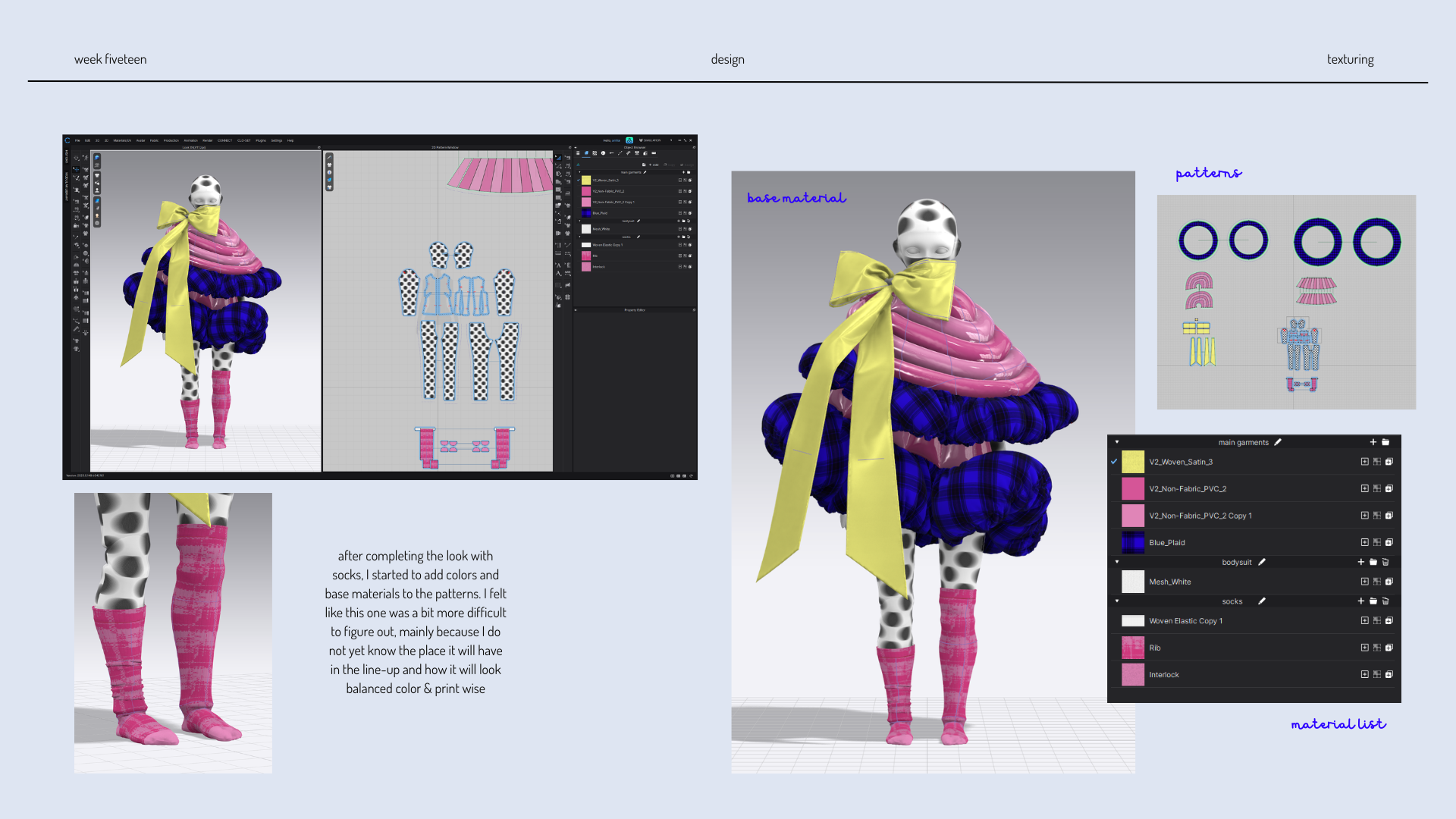Click the Add button in Object Browser

pyautogui.click(x=654, y=165)
